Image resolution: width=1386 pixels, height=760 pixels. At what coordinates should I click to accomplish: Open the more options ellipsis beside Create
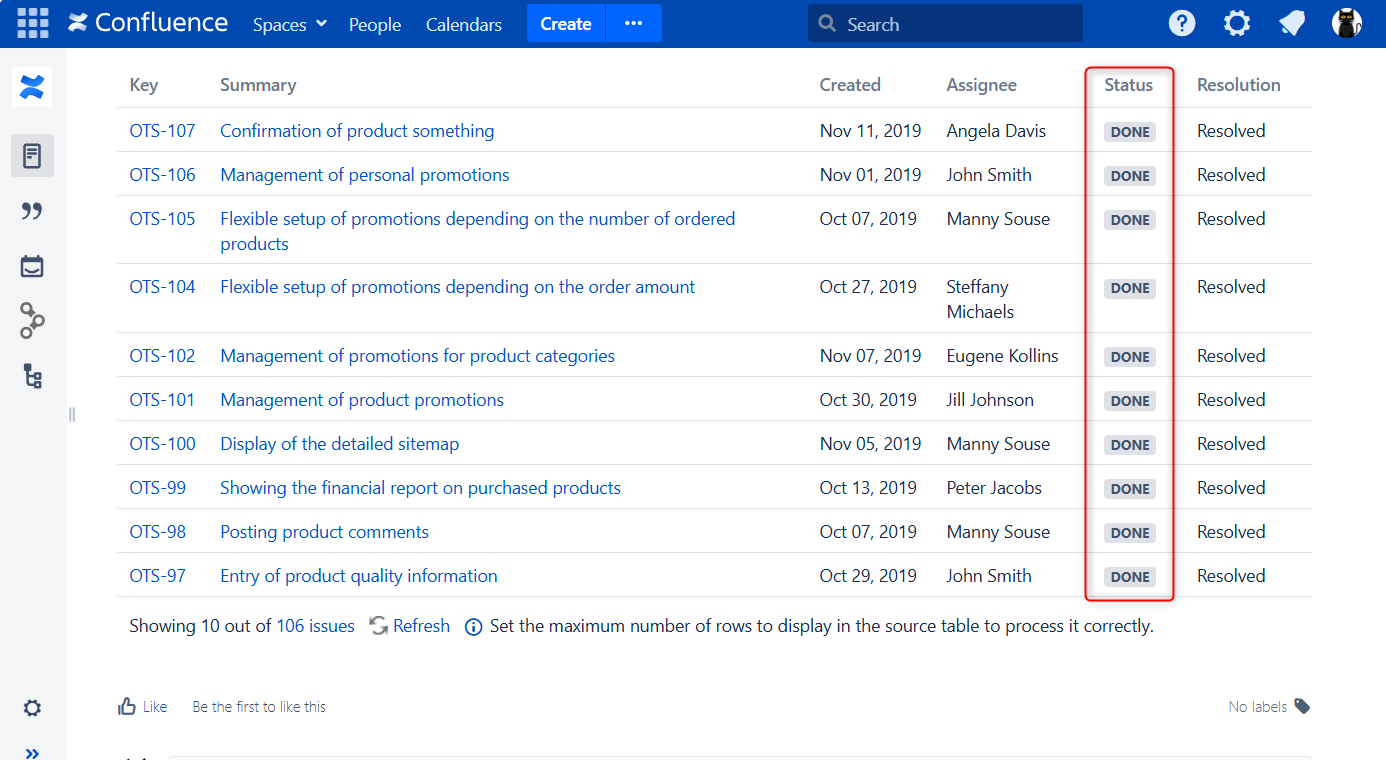633,23
